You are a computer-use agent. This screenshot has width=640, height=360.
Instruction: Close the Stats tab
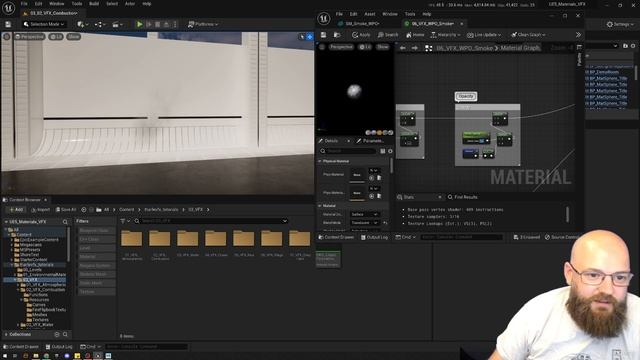(440, 197)
